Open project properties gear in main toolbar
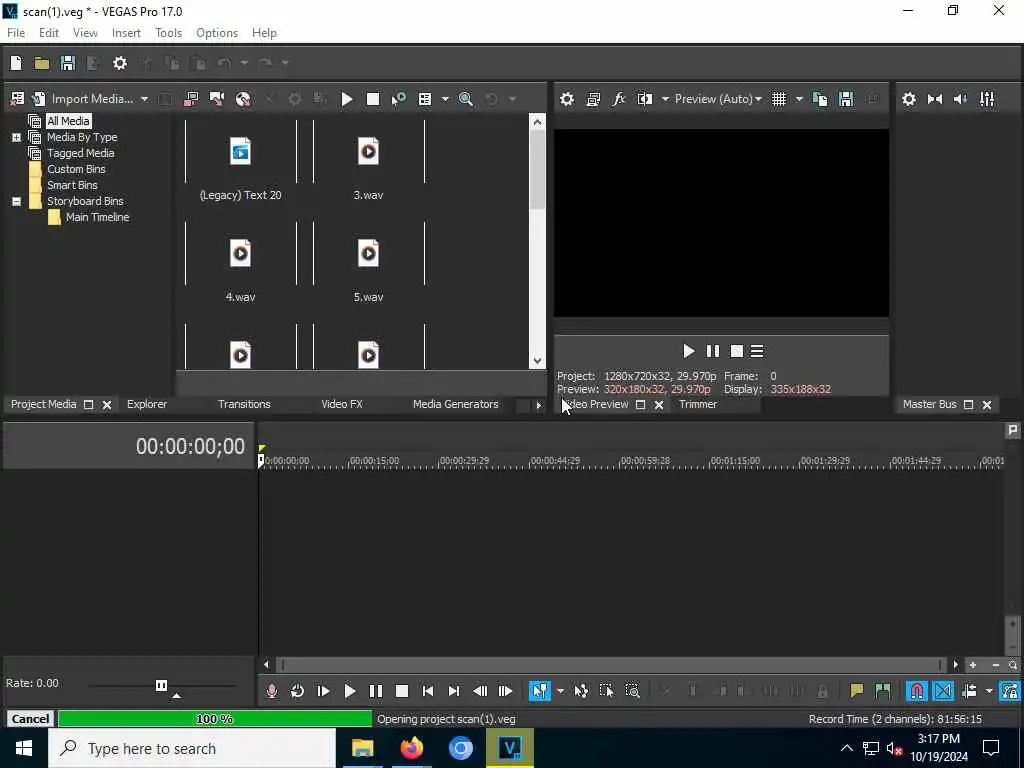 [x=120, y=63]
